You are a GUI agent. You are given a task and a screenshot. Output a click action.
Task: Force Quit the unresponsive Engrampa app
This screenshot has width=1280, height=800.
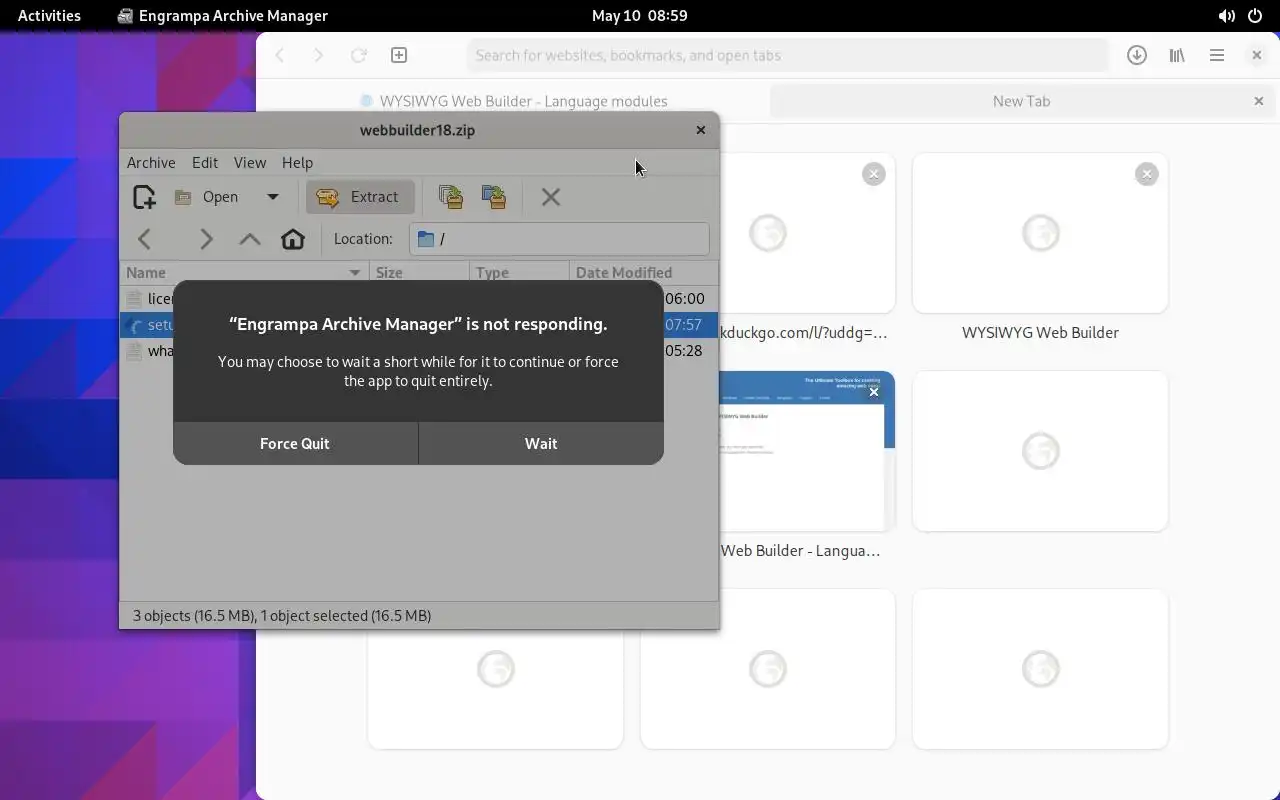click(x=295, y=443)
